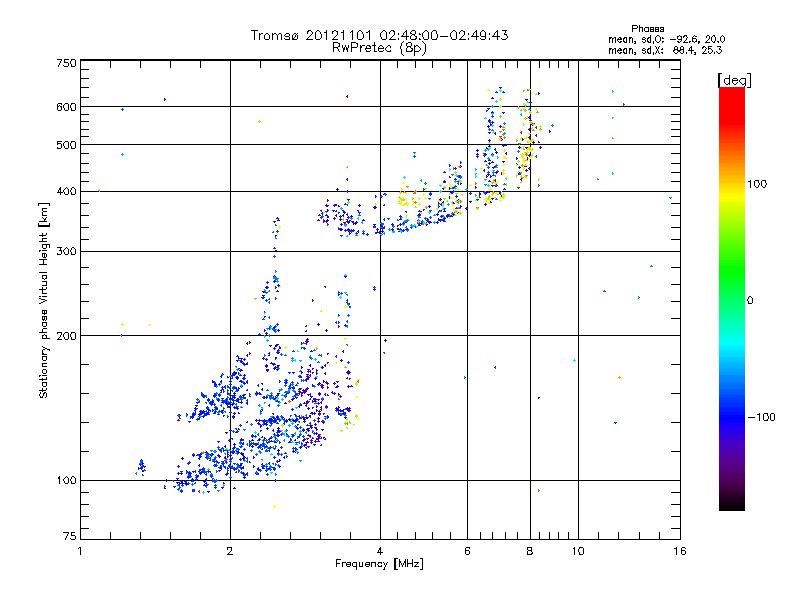The width and height of the screenshot is (800, 600).
Task: Click the 'Stationary phase Virtual Height [km]' axis label
Action: pos(44,300)
